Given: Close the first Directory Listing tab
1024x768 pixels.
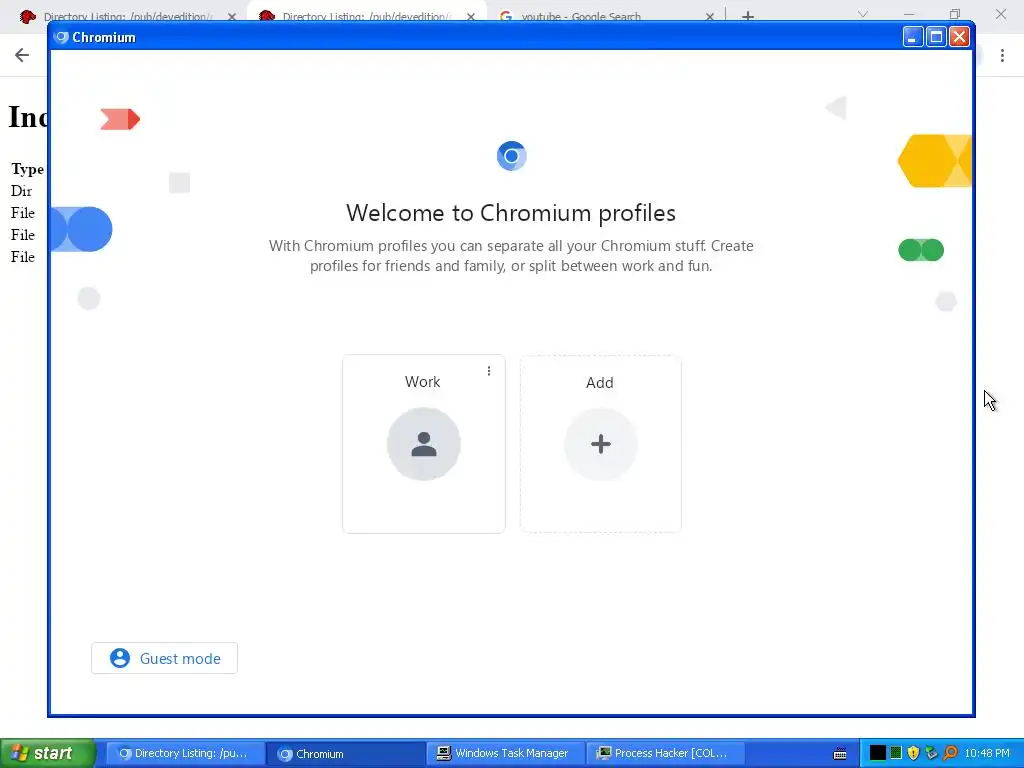Looking at the screenshot, I should click(x=232, y=16).
